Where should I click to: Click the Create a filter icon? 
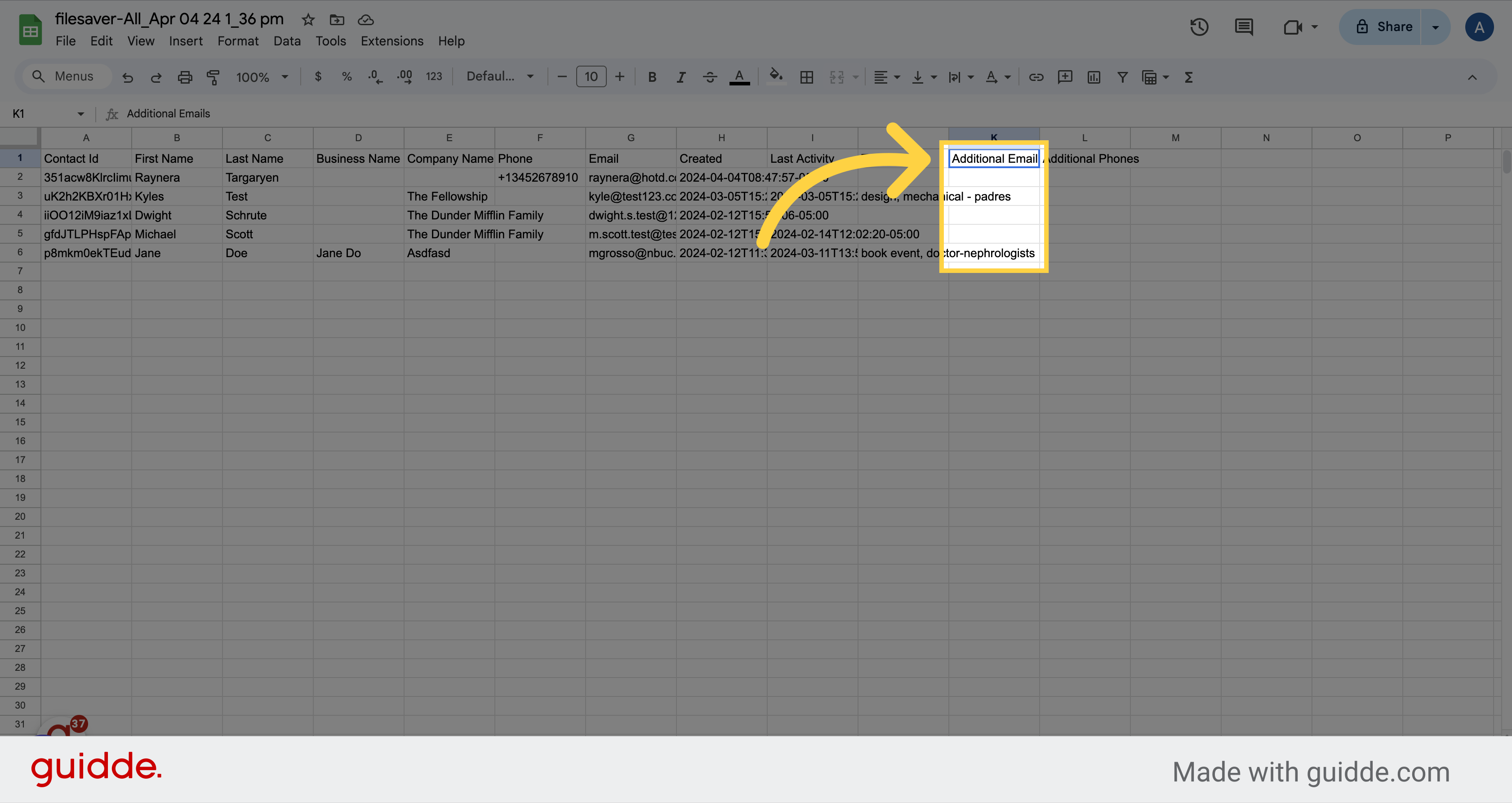tap(1122, 77)
